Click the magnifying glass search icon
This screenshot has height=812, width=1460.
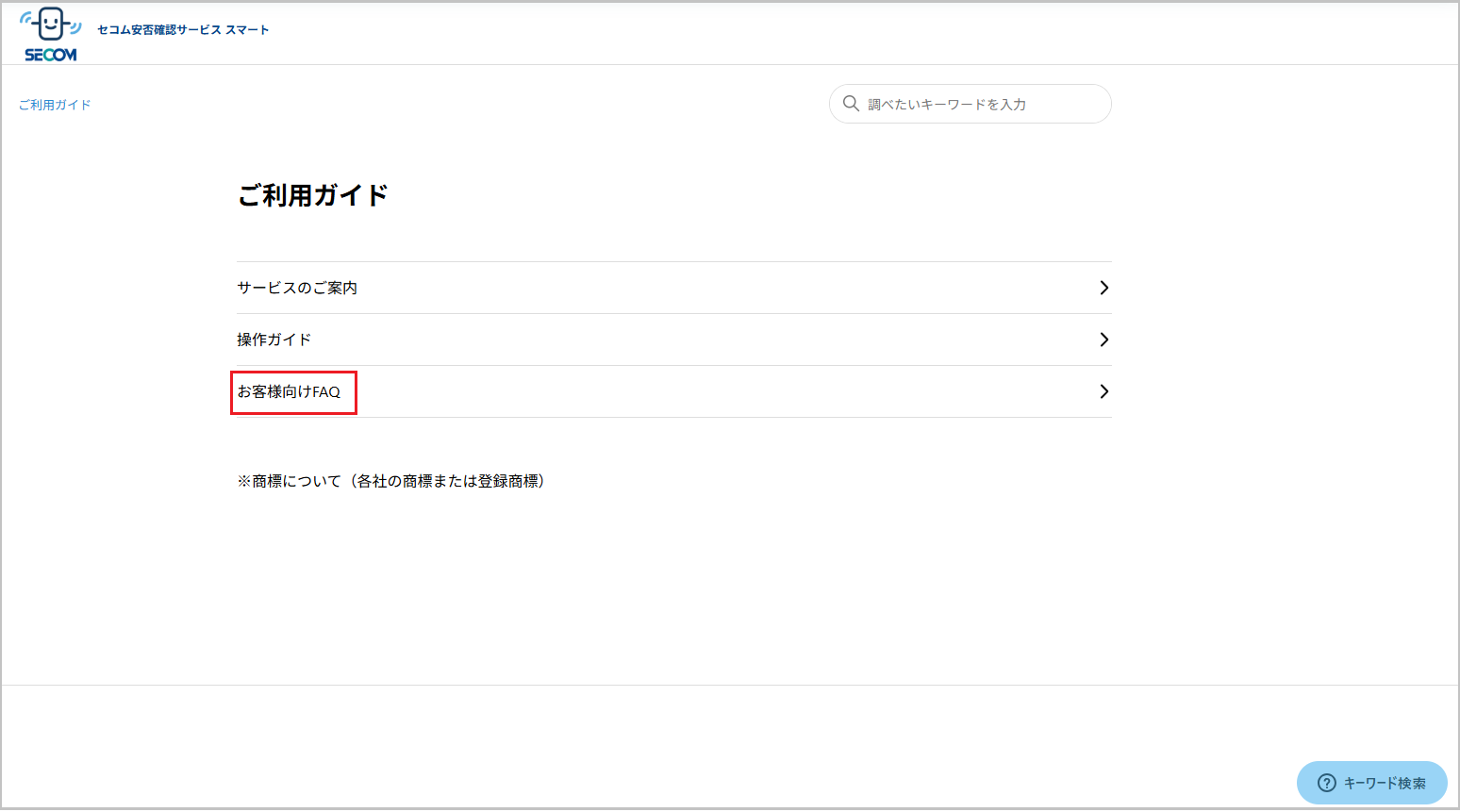[851, 104]
